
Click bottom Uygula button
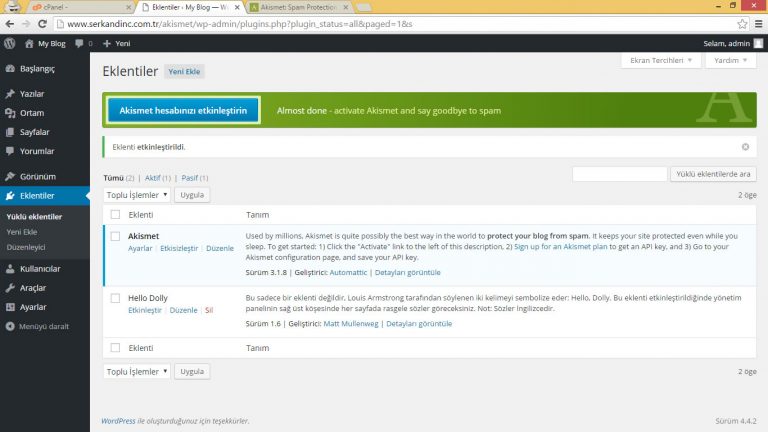[192, 371]
